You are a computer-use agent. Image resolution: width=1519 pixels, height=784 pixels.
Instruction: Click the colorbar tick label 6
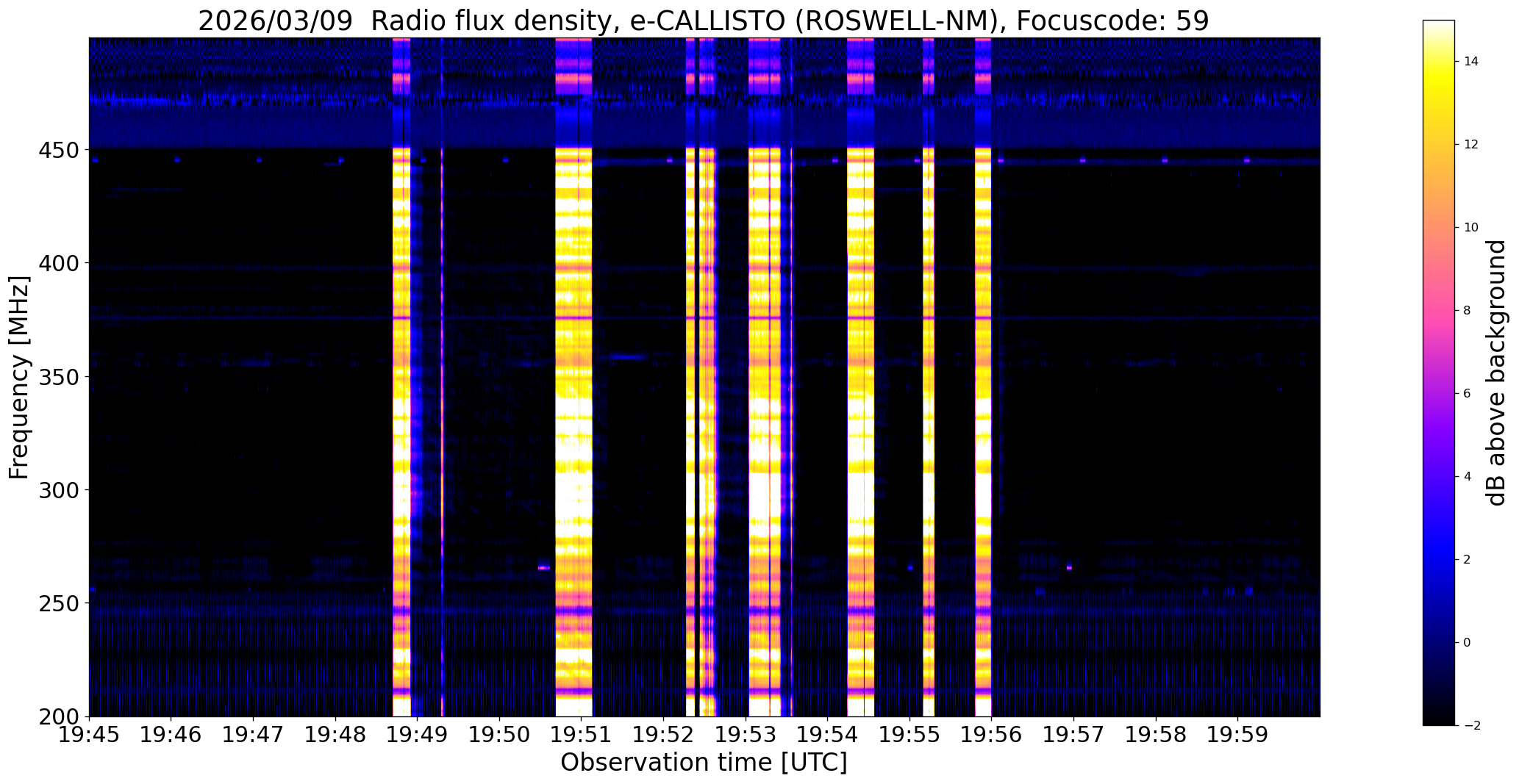pyautogui.click(x=1468, y=394)
